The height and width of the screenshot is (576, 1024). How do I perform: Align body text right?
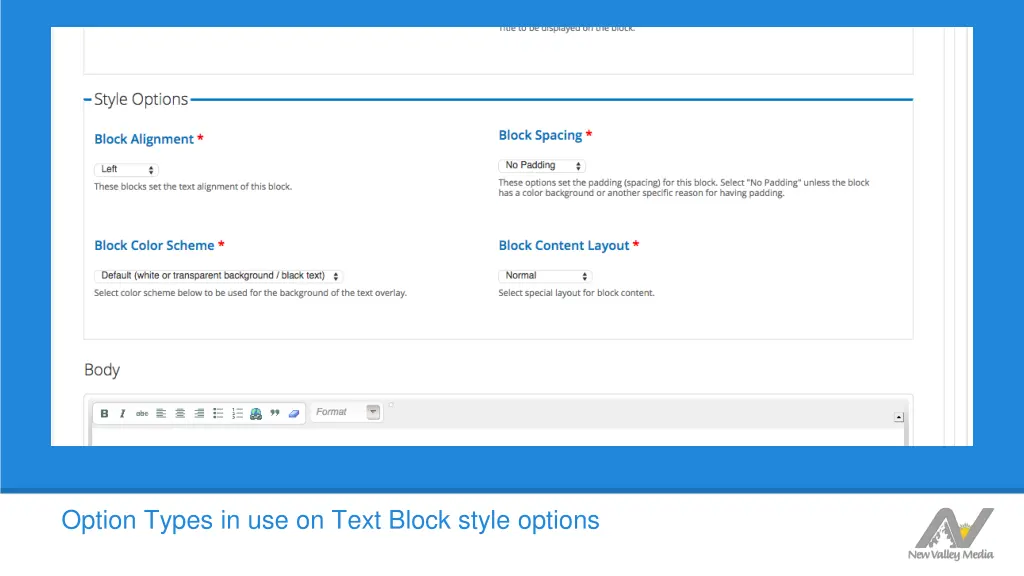199,413
